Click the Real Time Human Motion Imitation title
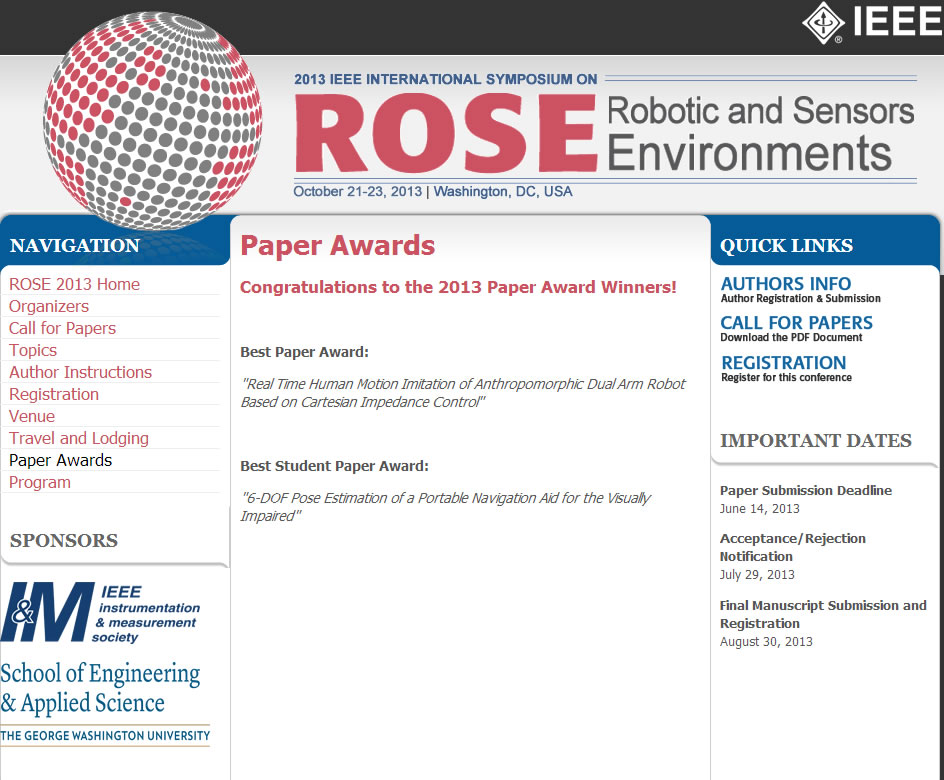 point(462,393)
